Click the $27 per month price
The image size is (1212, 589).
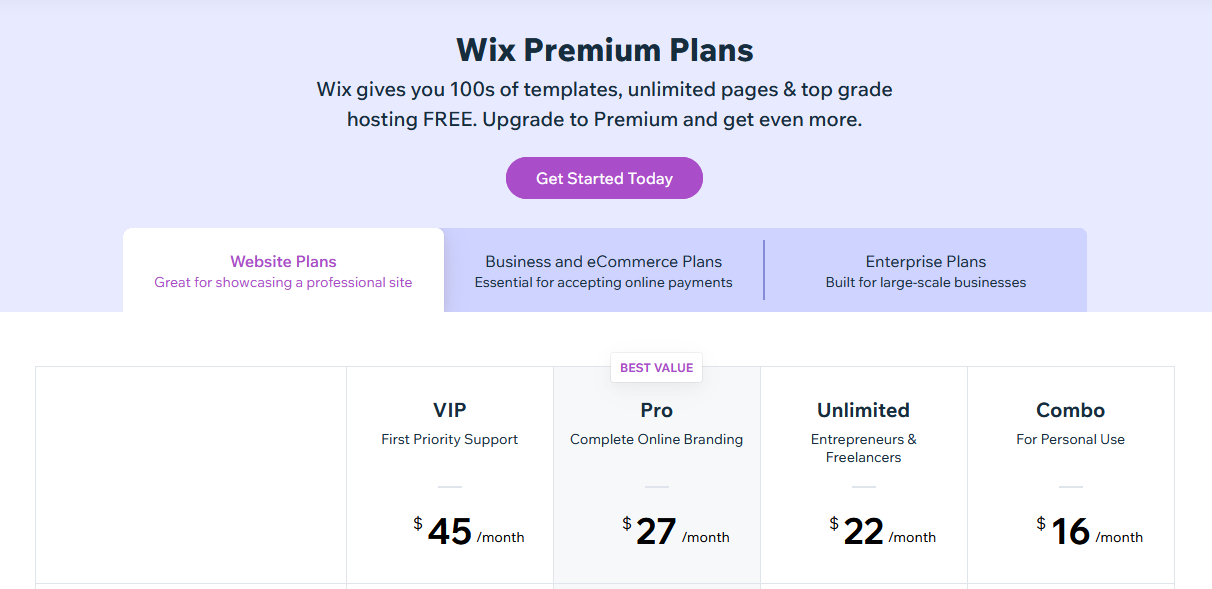(x=676, y=532)
